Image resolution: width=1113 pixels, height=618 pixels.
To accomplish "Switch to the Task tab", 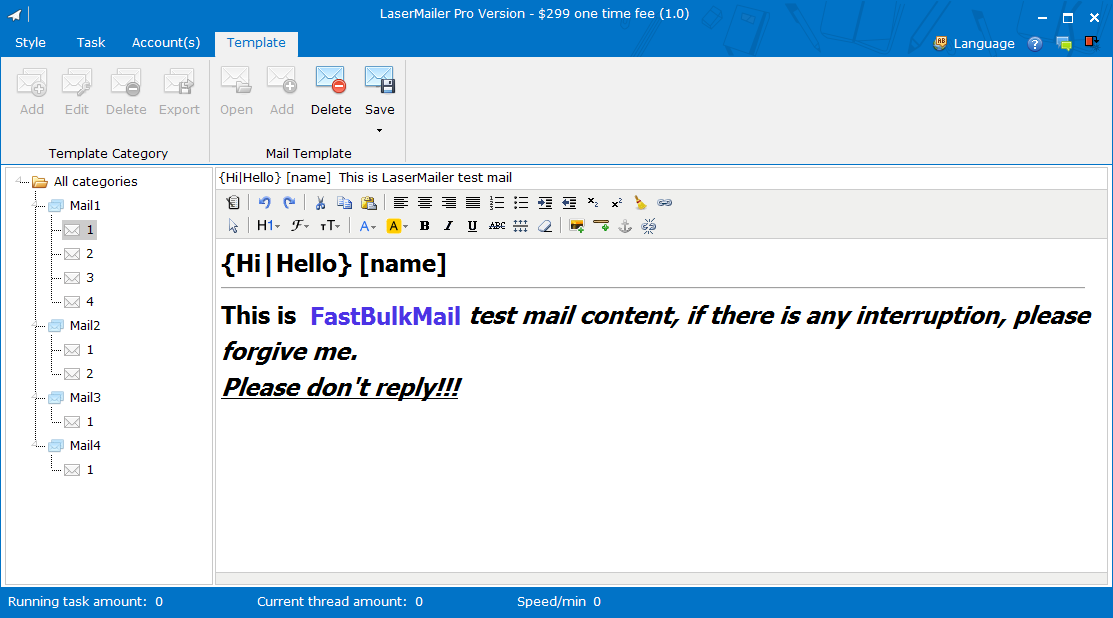I will point(91,43).
